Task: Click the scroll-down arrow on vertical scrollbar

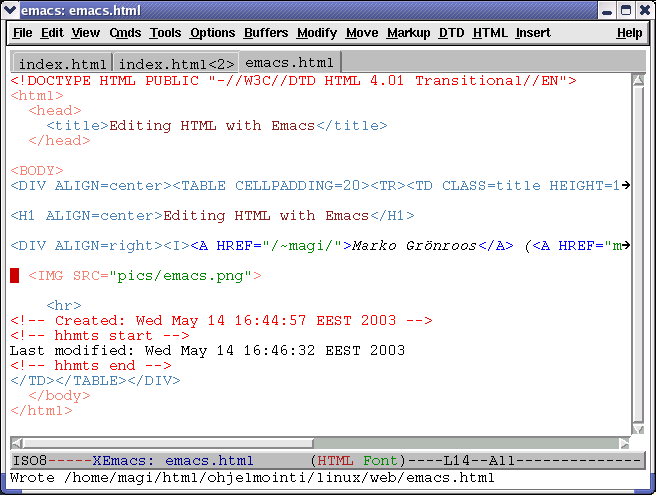Action: [637, 426]
